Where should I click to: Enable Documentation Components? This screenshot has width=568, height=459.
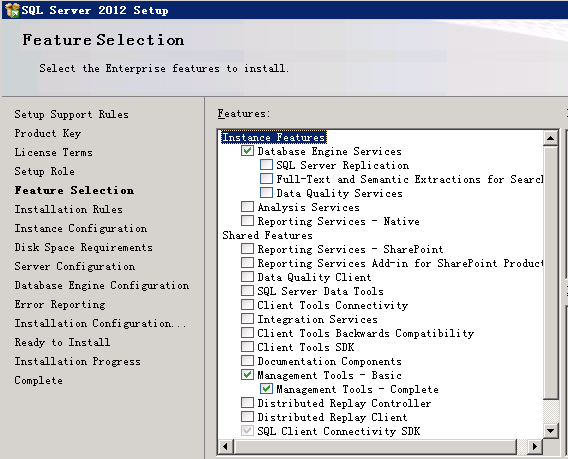[247, 361]
